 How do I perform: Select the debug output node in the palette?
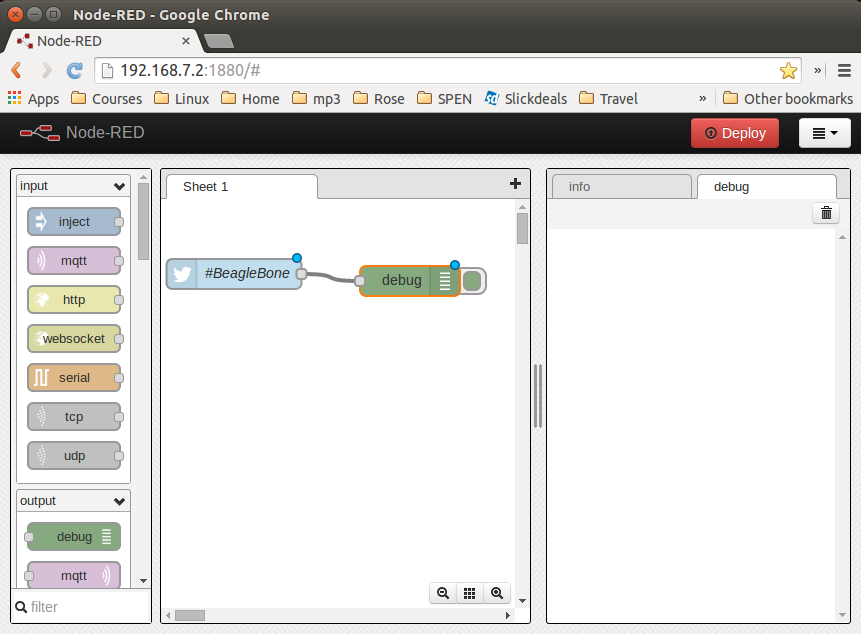(72, 536)
